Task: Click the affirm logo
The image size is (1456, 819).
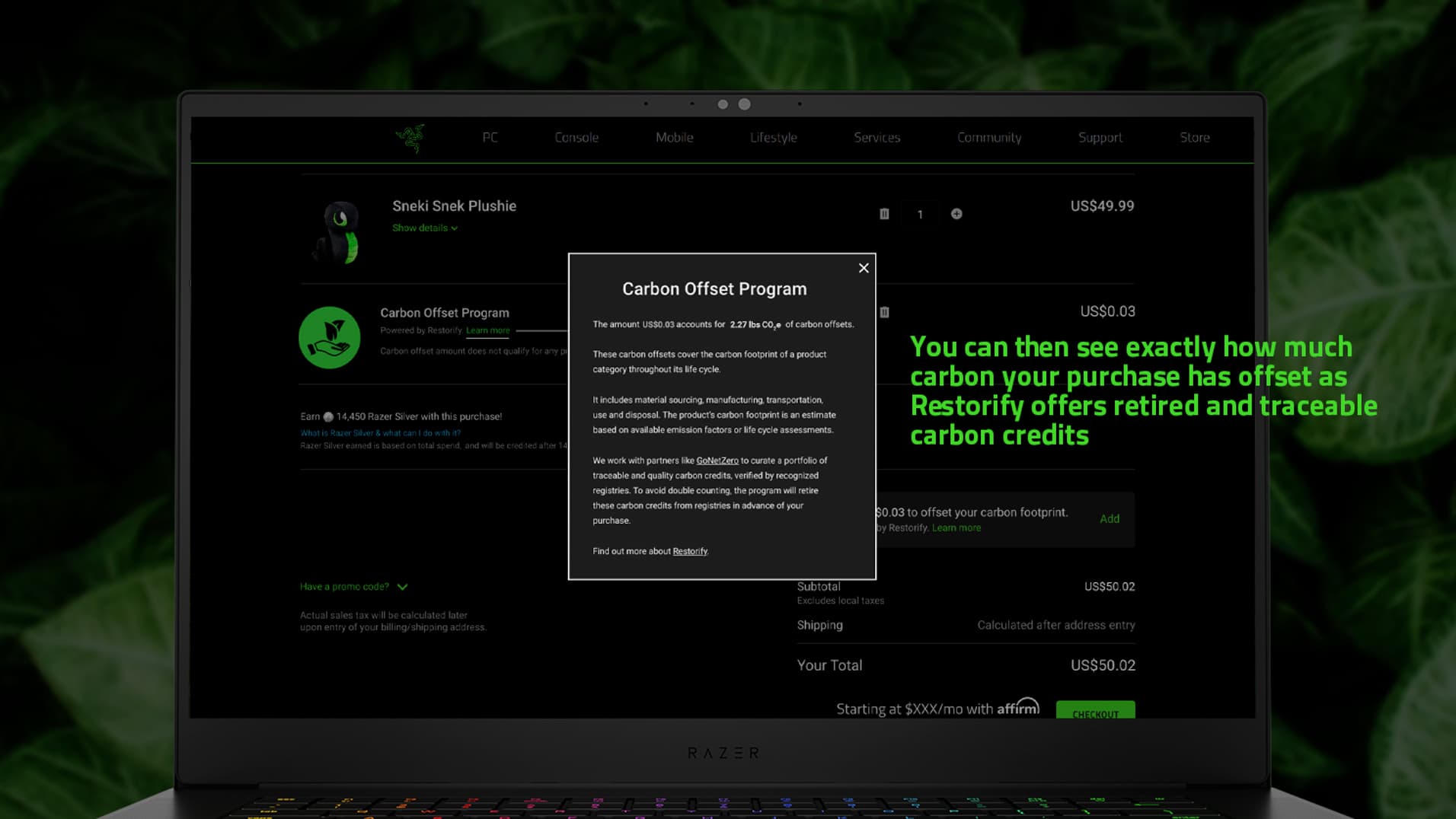Action: tap(1018, 707)
